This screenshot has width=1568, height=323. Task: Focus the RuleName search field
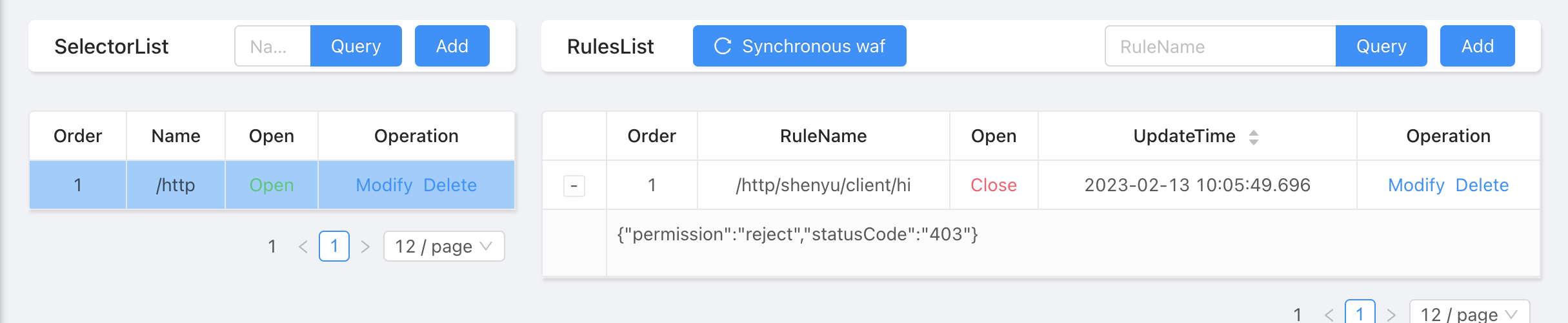(1220, 46)
